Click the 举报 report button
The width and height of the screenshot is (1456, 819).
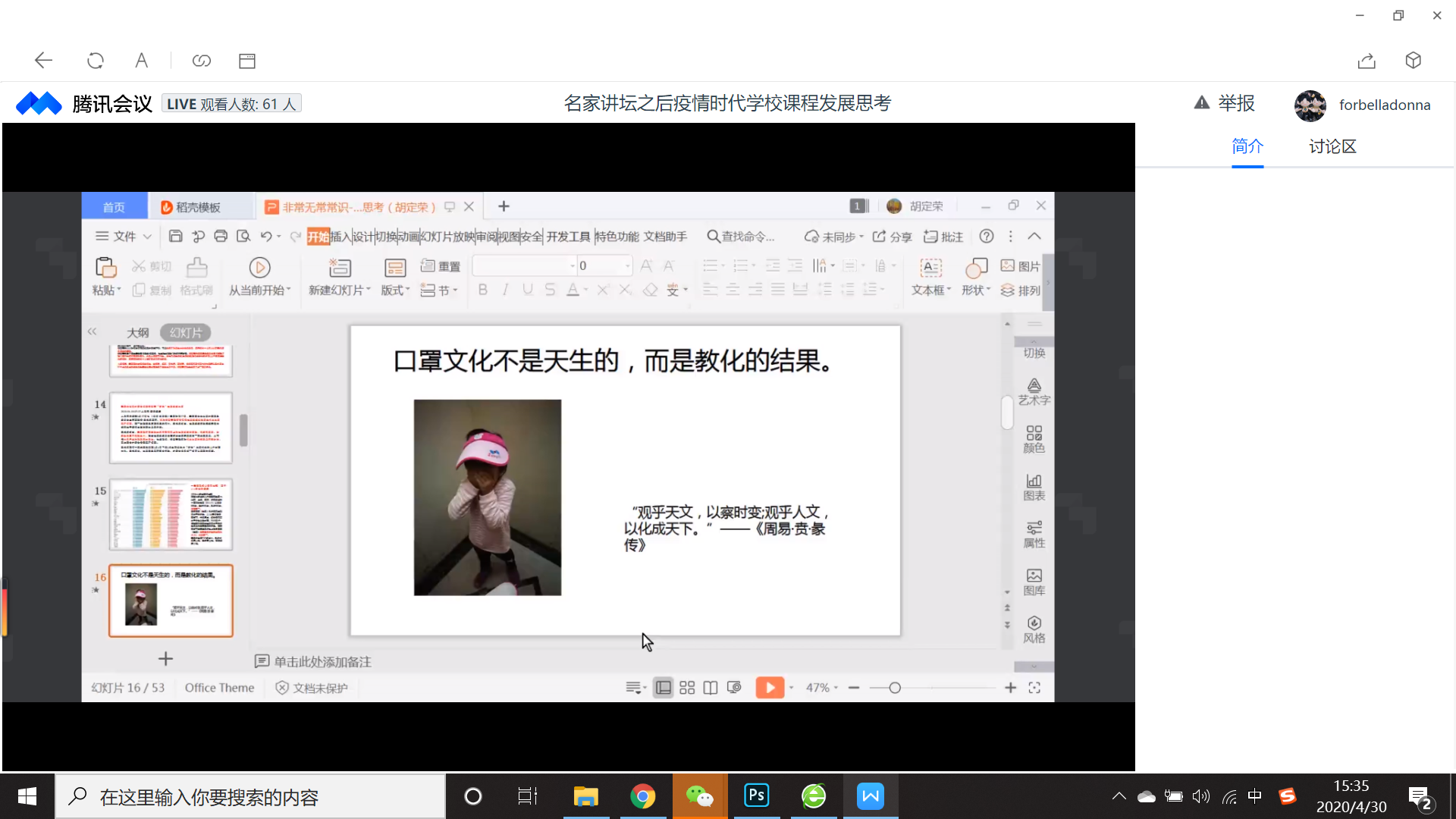tap(1225, 103)
